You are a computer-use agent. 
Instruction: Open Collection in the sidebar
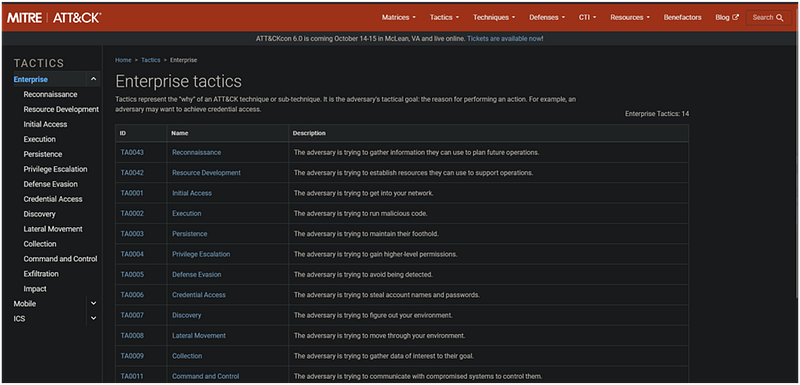pos(40,244)
